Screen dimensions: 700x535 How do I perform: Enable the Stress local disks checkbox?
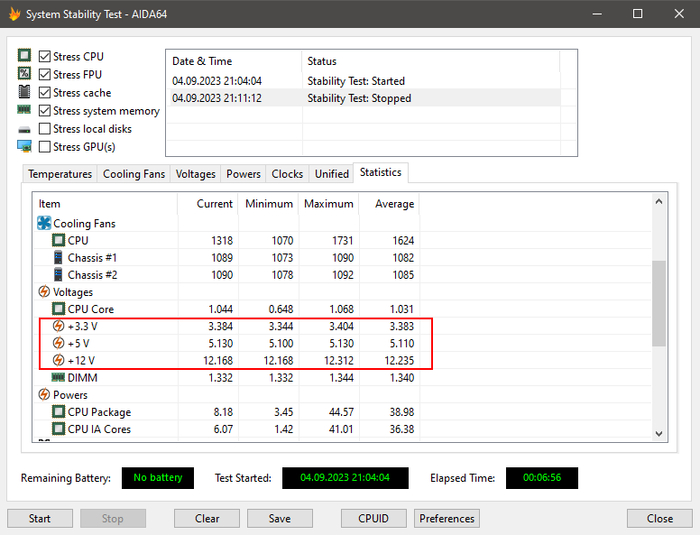click(45, 129)
